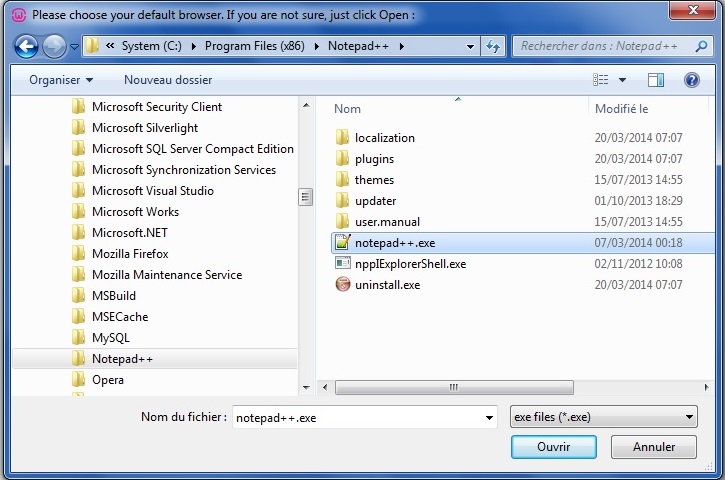Image resolution: width=725 pixels, height=480 pixels.
Task: Expand the arrow after System (C:) breadcrumb
Action: 193,46
